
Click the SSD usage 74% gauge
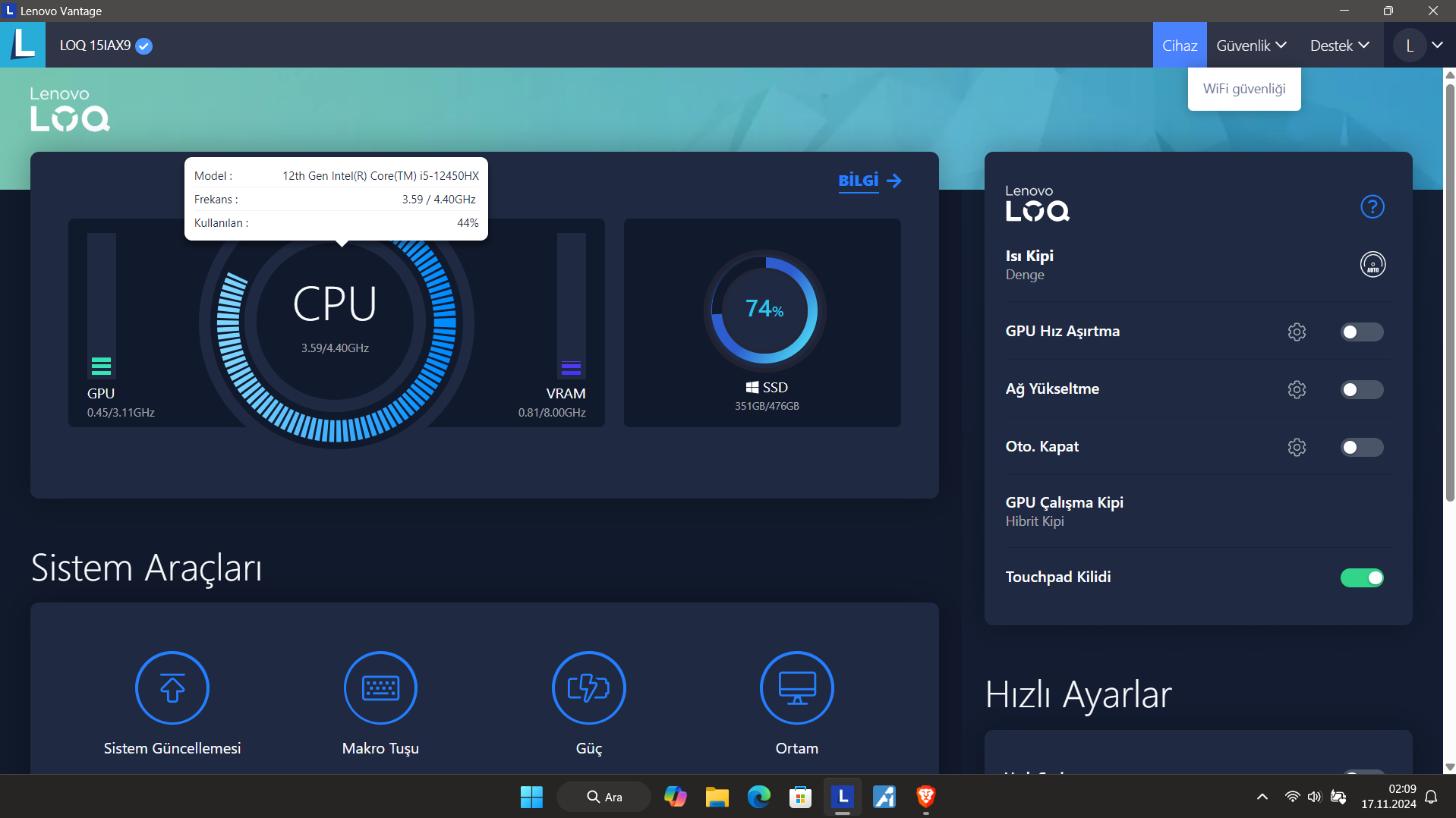click(x=764, y=309)
